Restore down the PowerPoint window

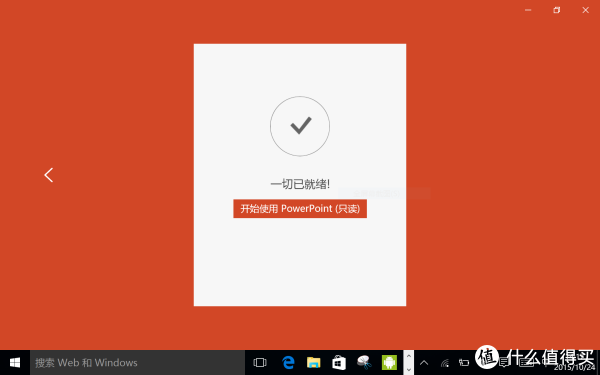coord(557,10)
